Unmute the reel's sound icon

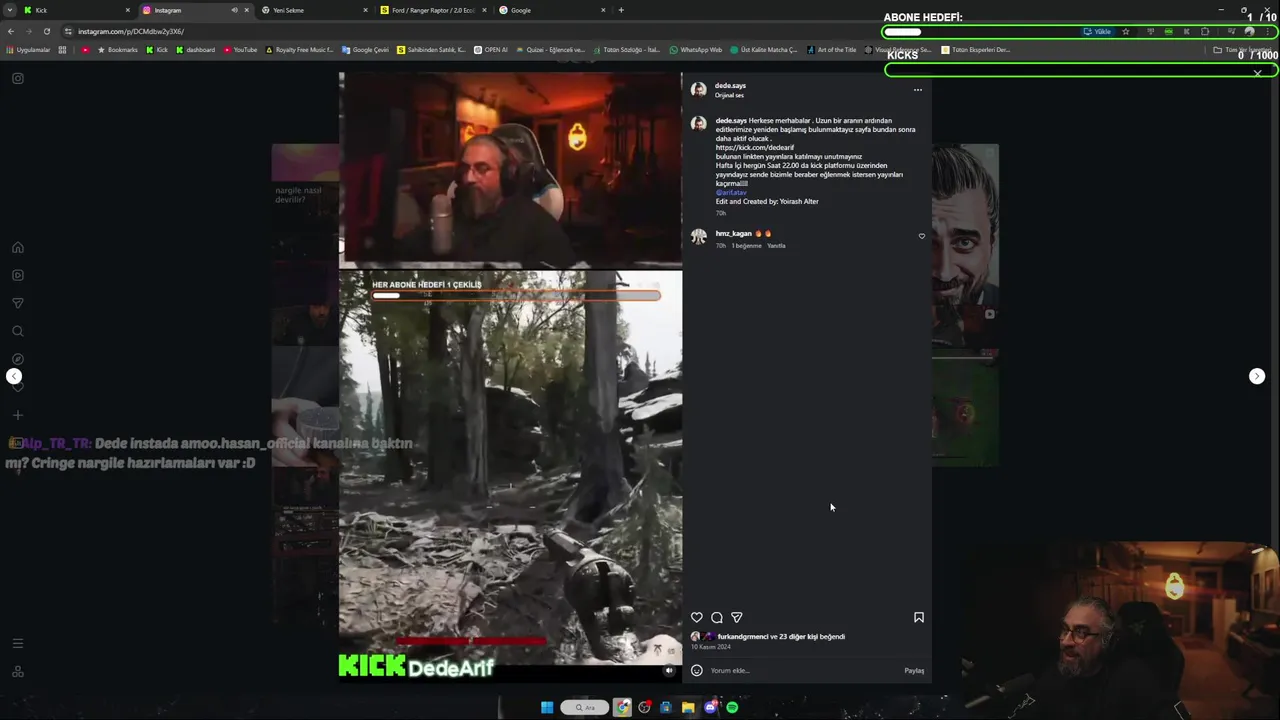670,671
